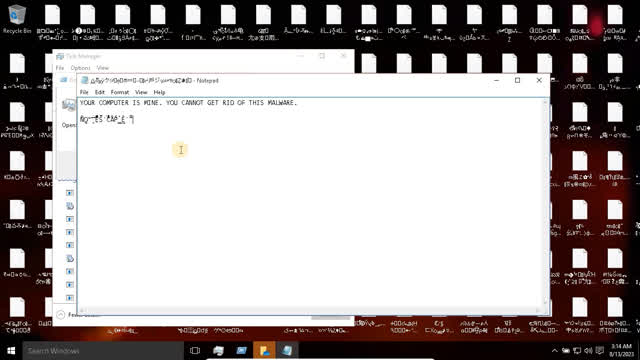
Task: Open Task View on the taskbar
Action: tap(195, 351)
